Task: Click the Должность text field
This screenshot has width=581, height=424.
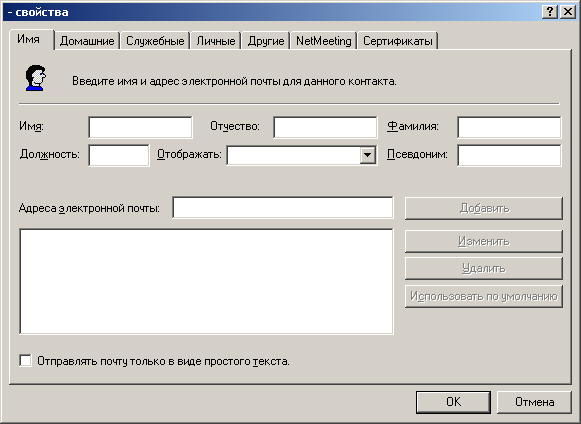Action: coord(119,155)
